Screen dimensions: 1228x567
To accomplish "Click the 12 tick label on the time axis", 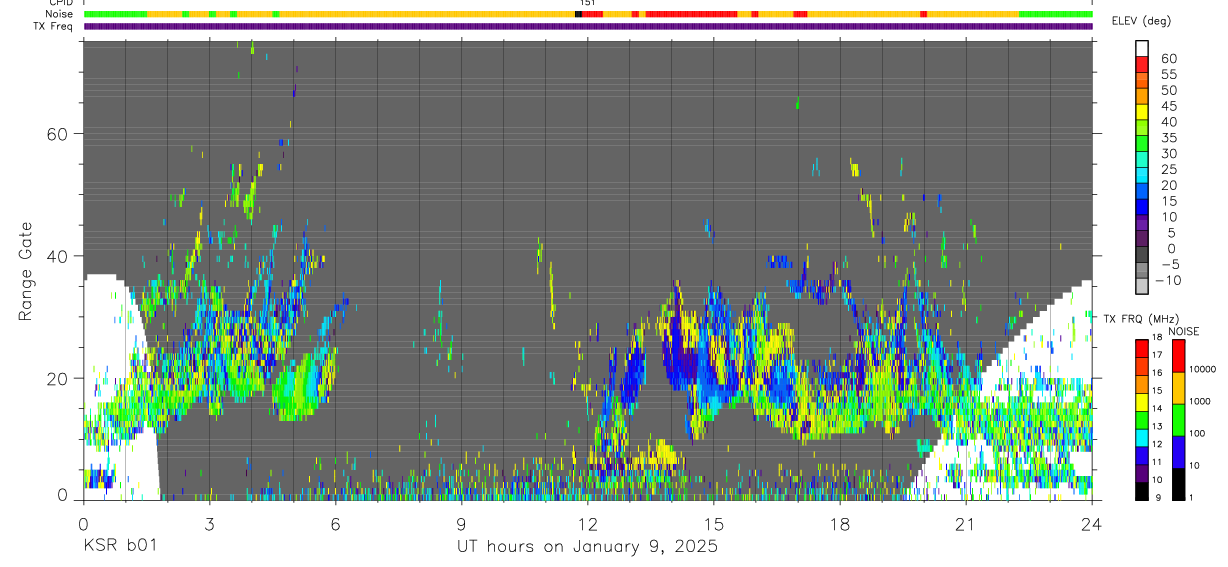I will (x=587, y=523).
